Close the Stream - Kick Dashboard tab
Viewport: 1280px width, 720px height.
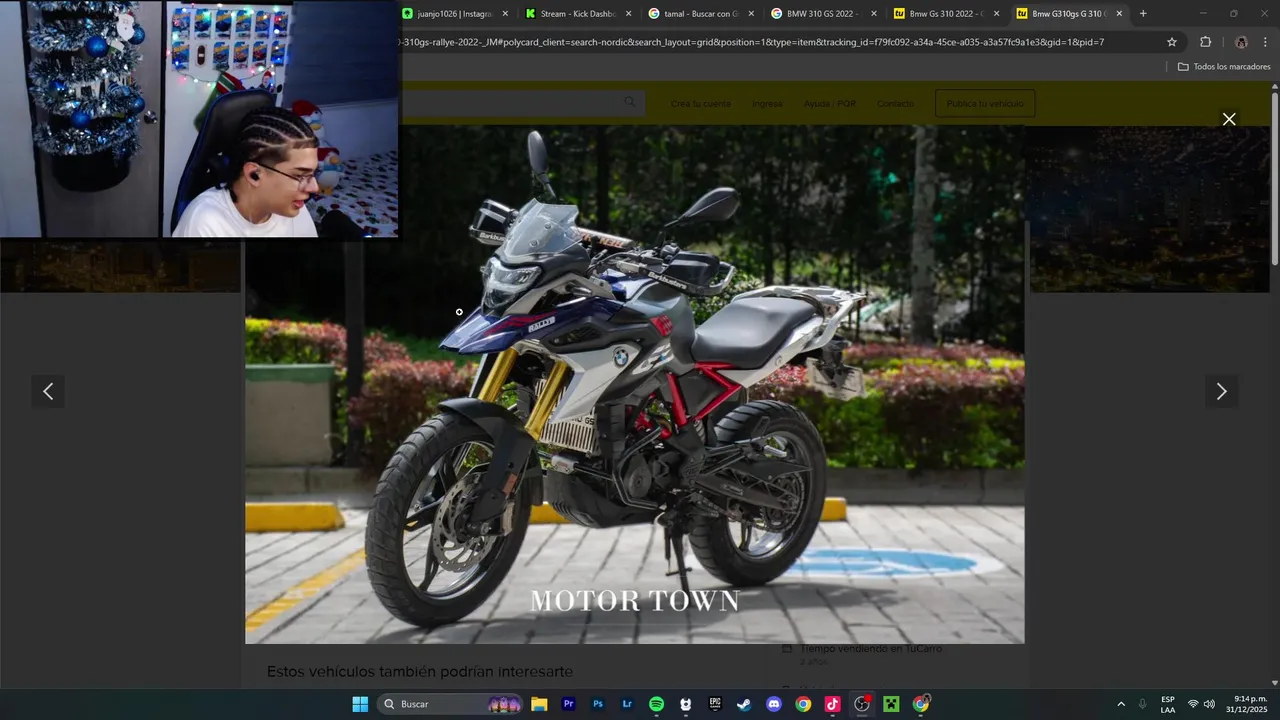click(628, 14)
